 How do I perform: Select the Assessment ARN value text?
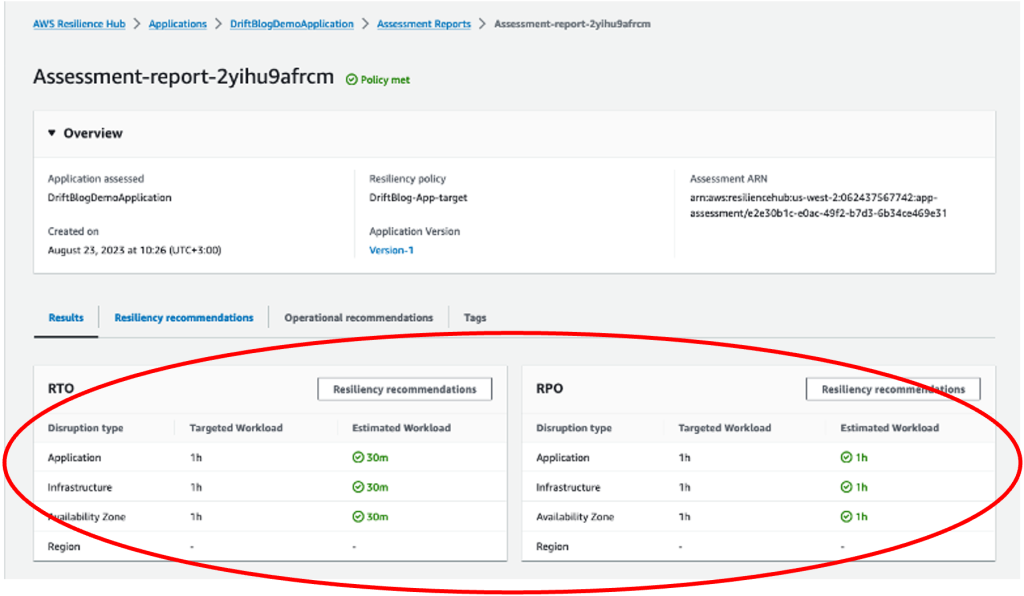[818, 205]
